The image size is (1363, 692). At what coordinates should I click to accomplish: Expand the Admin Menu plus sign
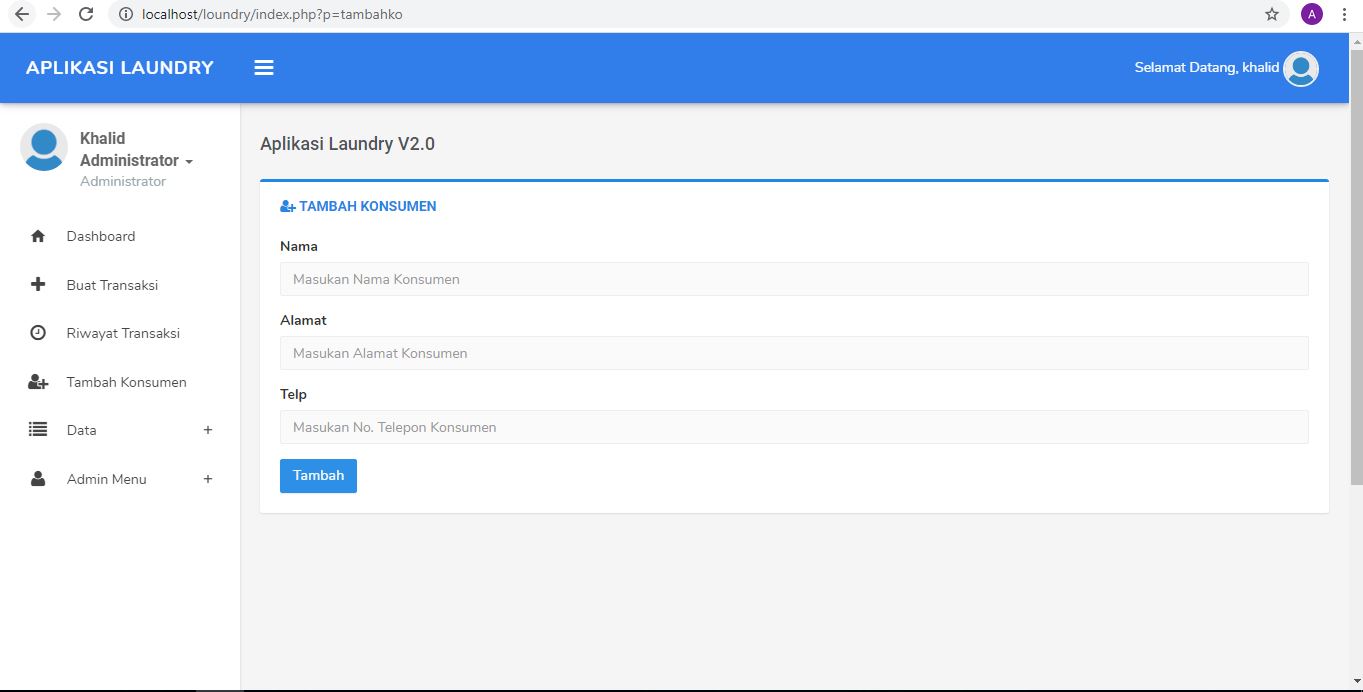click(208, 479)
